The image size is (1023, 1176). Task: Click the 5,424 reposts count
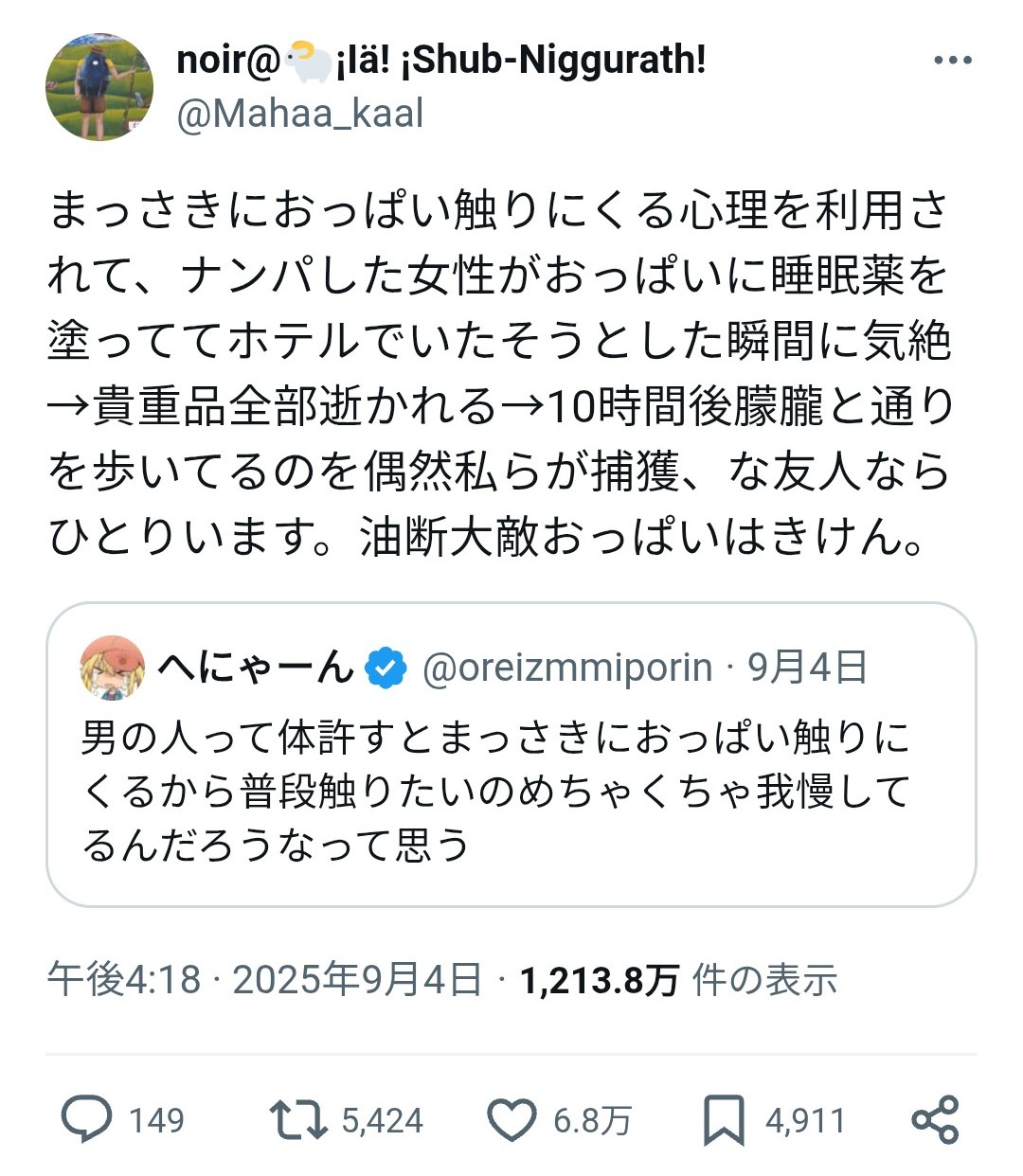[x=382, y=1121]
